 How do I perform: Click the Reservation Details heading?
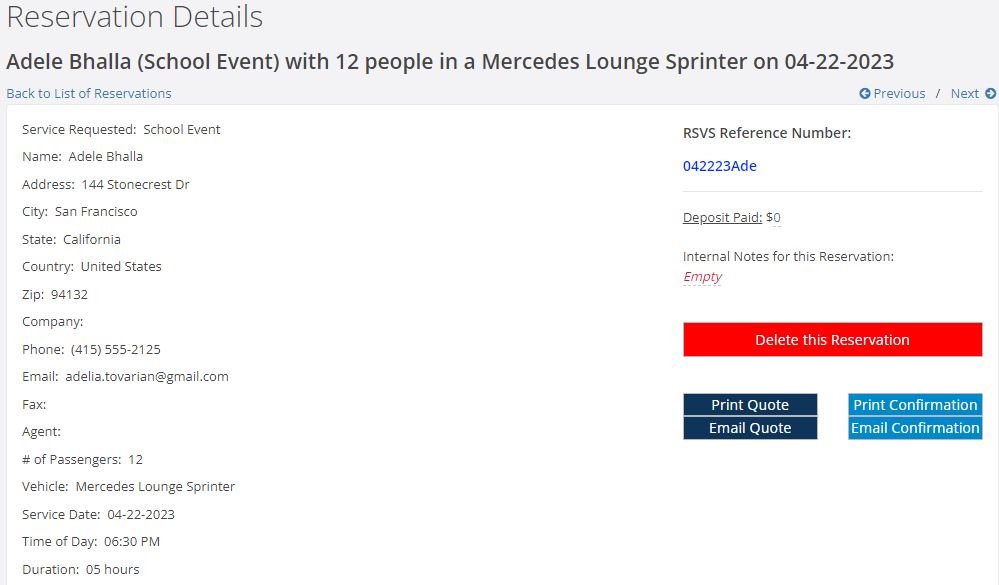point(134,16)
